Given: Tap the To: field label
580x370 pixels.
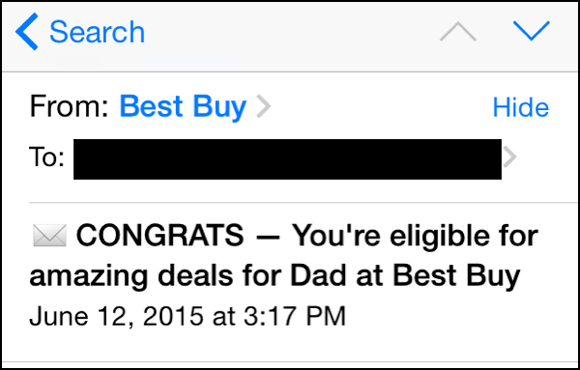Looking at the screenshot, I should (47, 157).
